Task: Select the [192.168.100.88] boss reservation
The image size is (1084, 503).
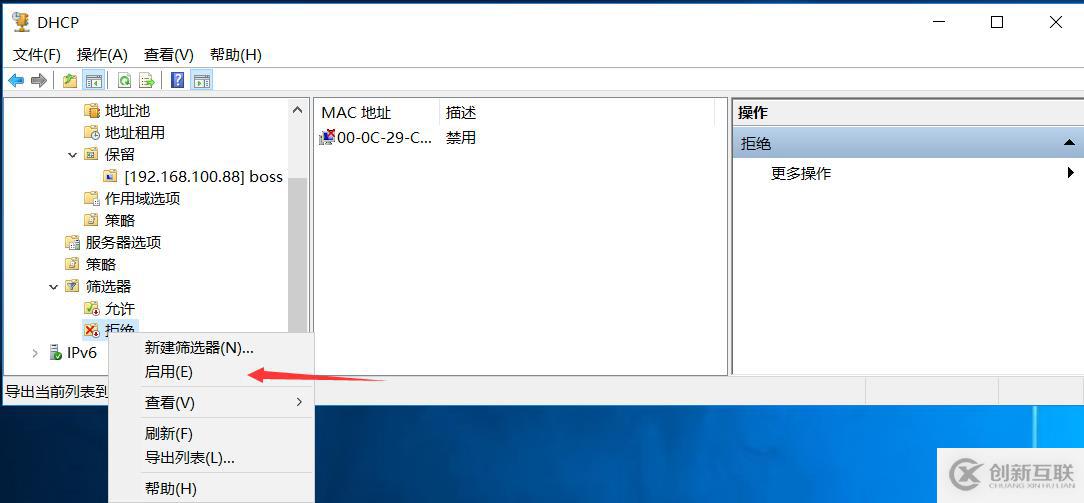Action: coord(203,176)
